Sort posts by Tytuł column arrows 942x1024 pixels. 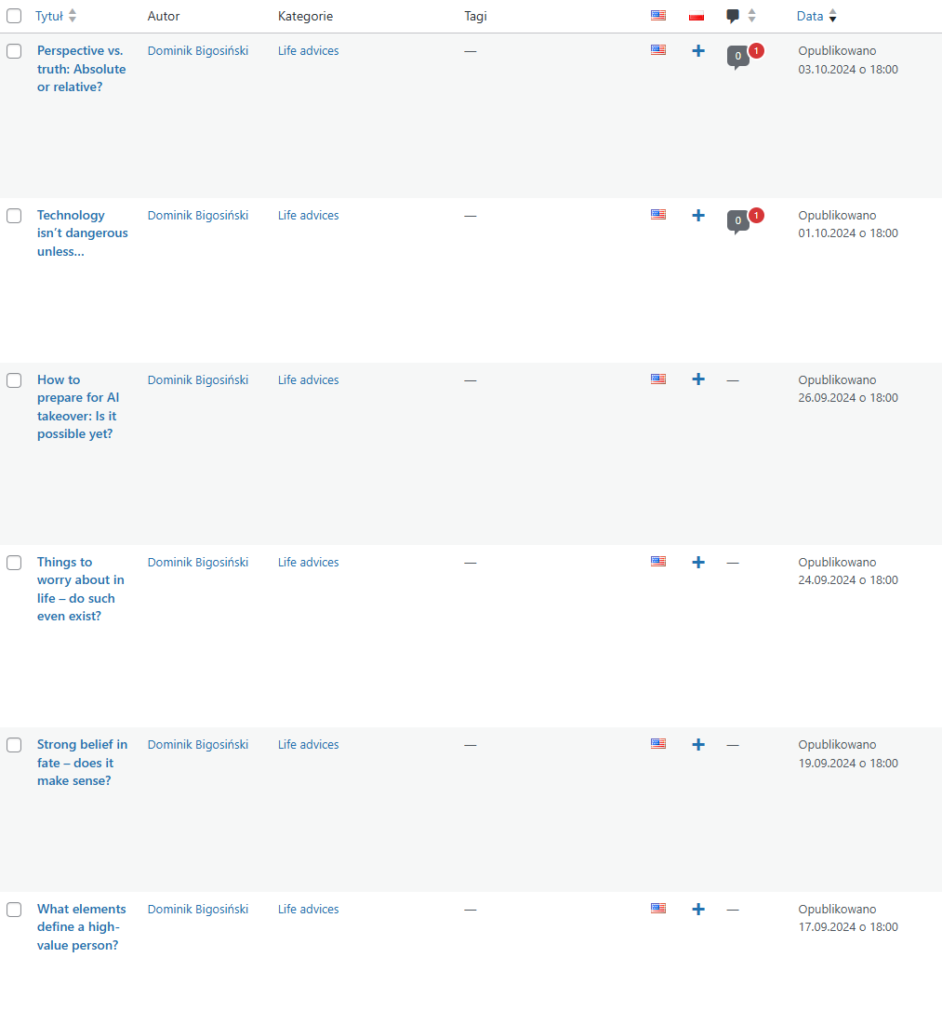[72, 16]
